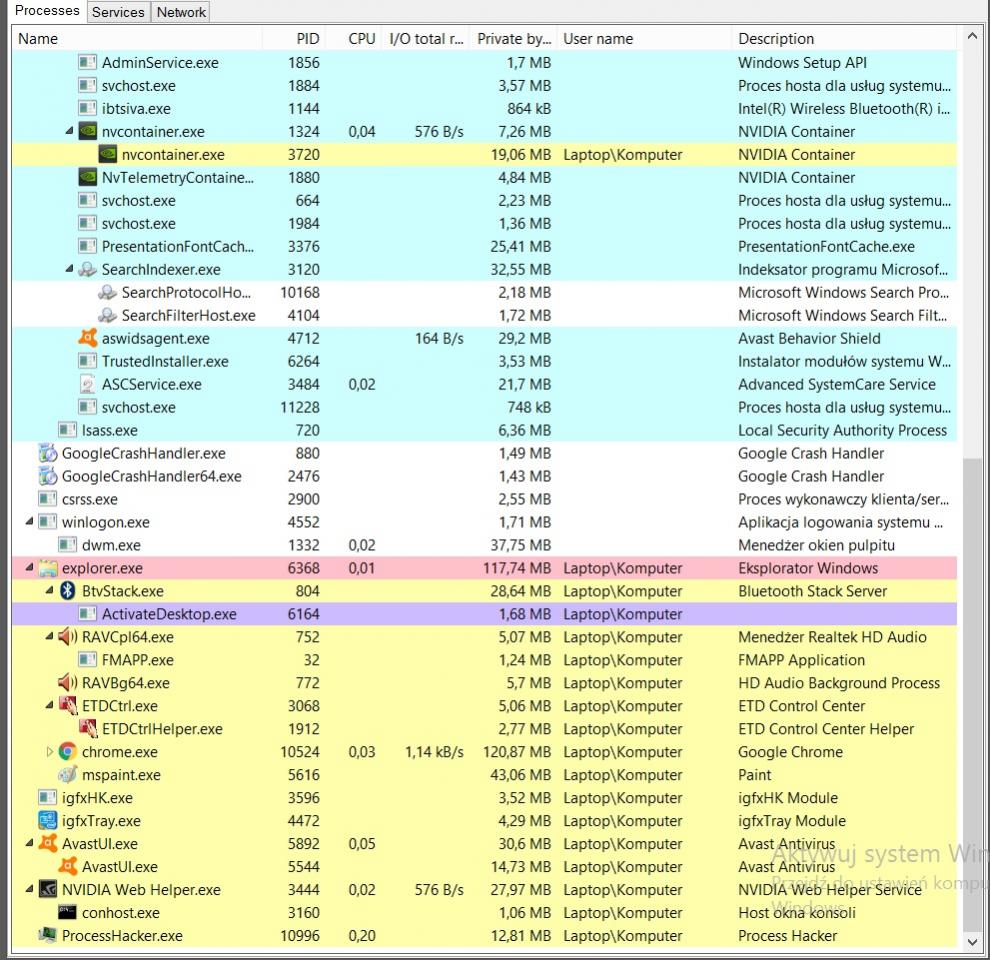Expand the chrome.exe process tree
The image size is (990, 960).
click(50, 752)
